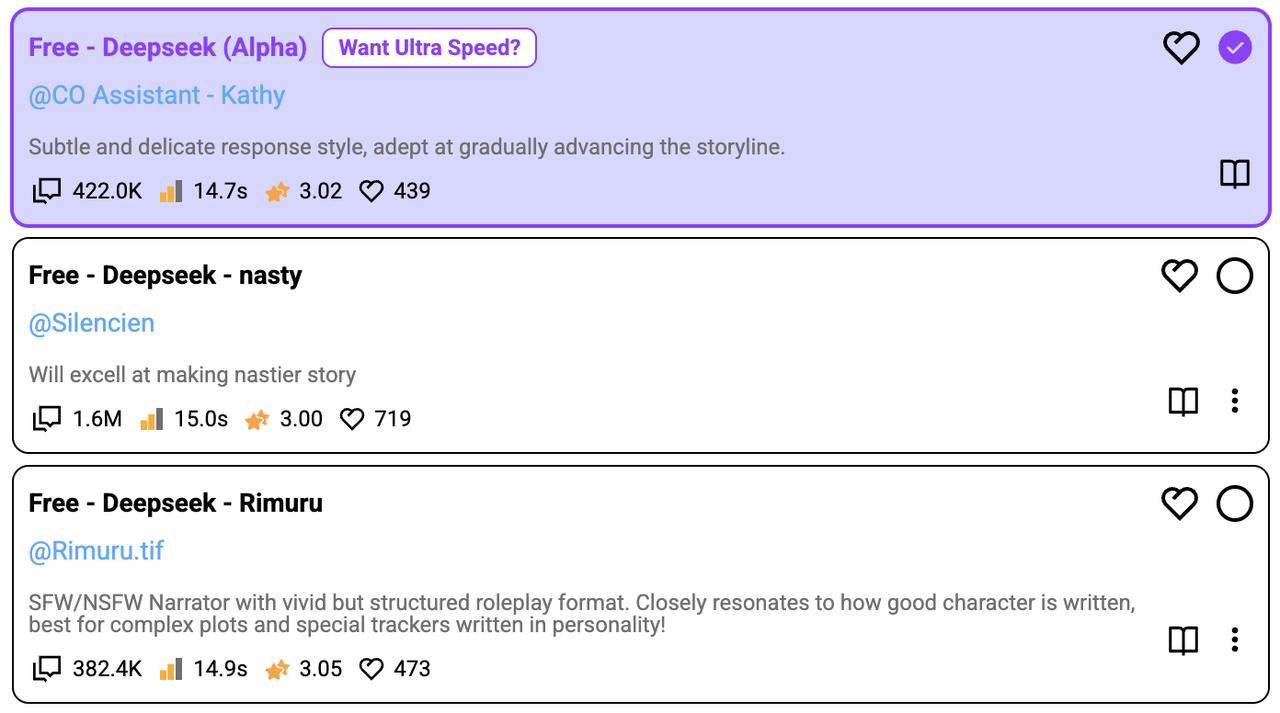Click the Free - Deepseek - Rimuru title
Viewport: 1280px width, 713px height.
(x=176, y=503)
